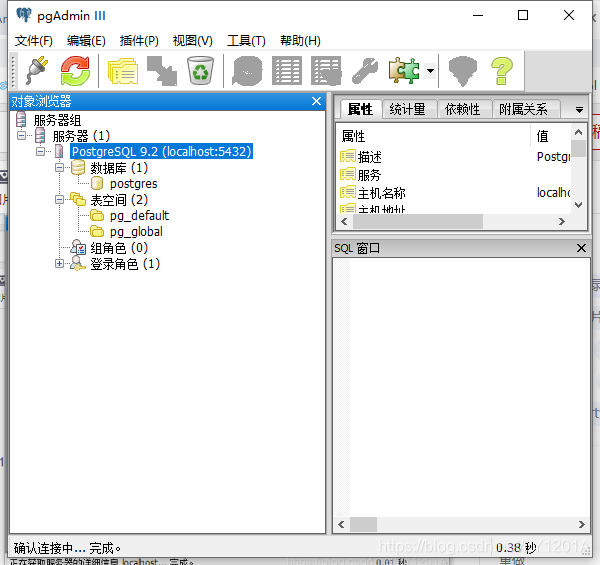Image resolution: width=600 pixels, height=565 pixels.
Task: Select the 登录角色 (1) node
Action: pyautogui.click(x=125, y=264)
